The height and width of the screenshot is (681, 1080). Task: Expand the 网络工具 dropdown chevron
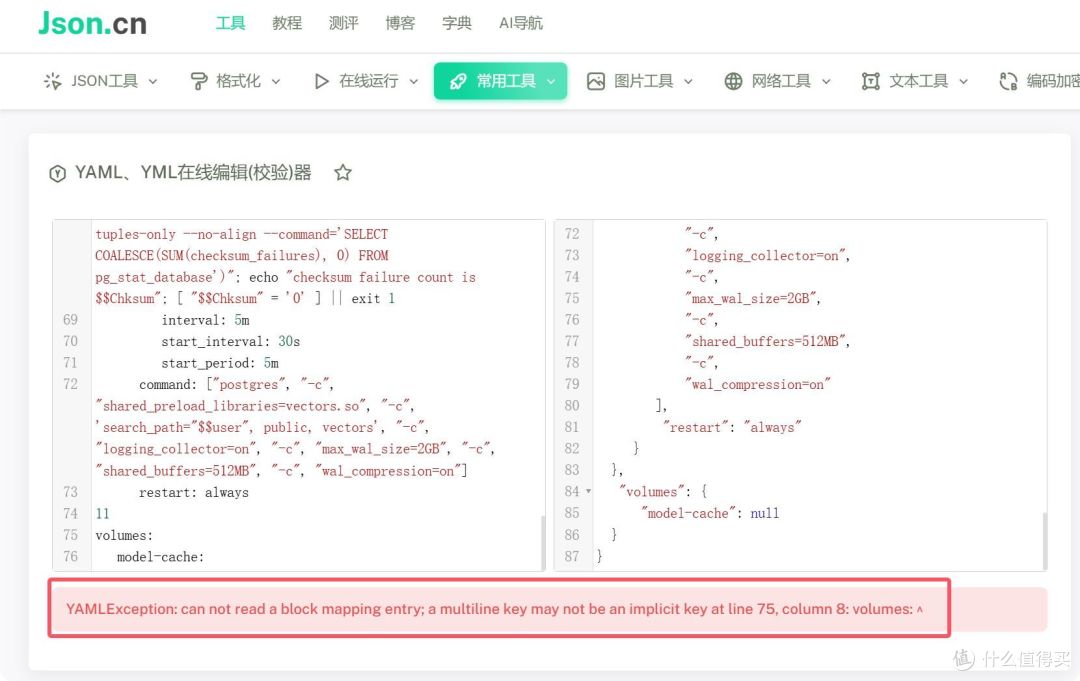click(826, 81)
